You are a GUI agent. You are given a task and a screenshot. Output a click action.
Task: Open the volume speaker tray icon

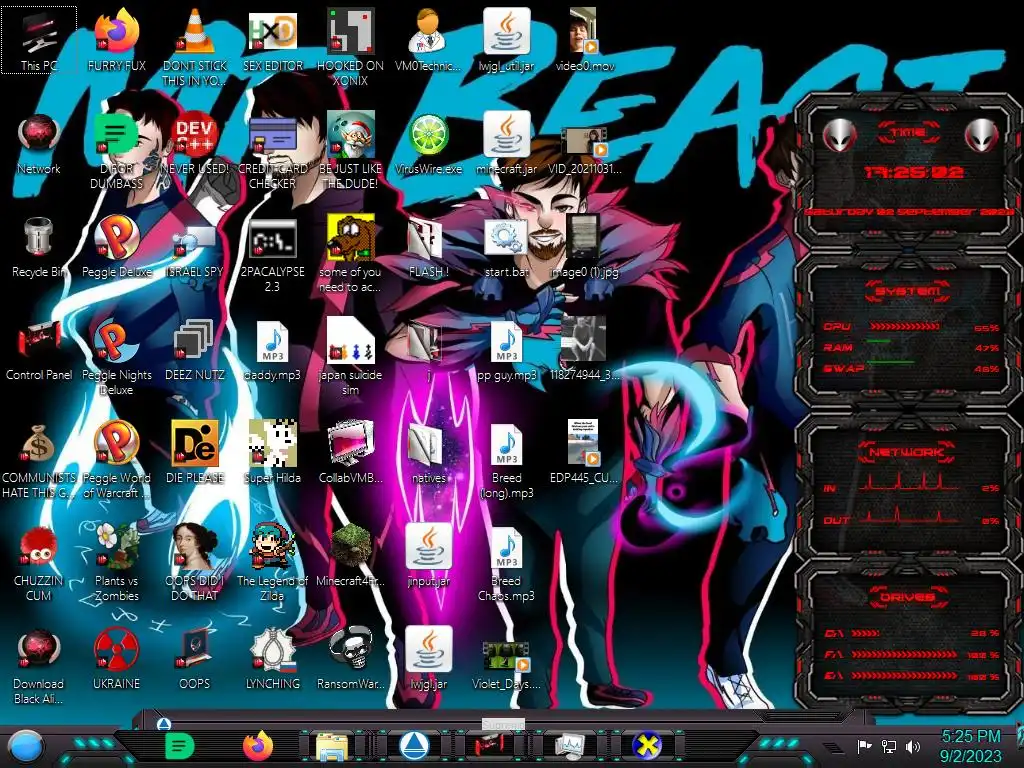(913, 746)
